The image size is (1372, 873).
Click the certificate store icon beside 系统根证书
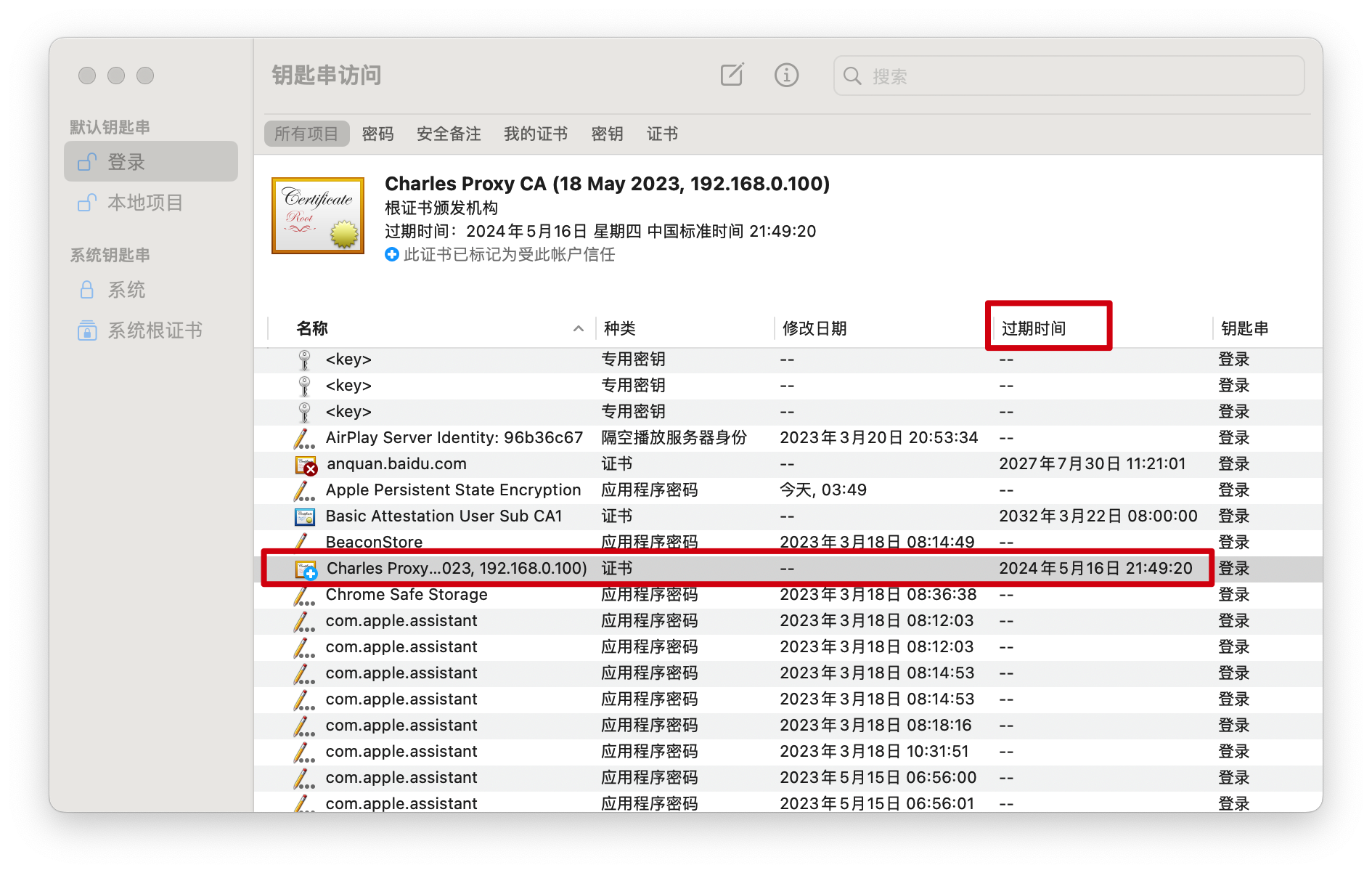click(x=87, y=330)
